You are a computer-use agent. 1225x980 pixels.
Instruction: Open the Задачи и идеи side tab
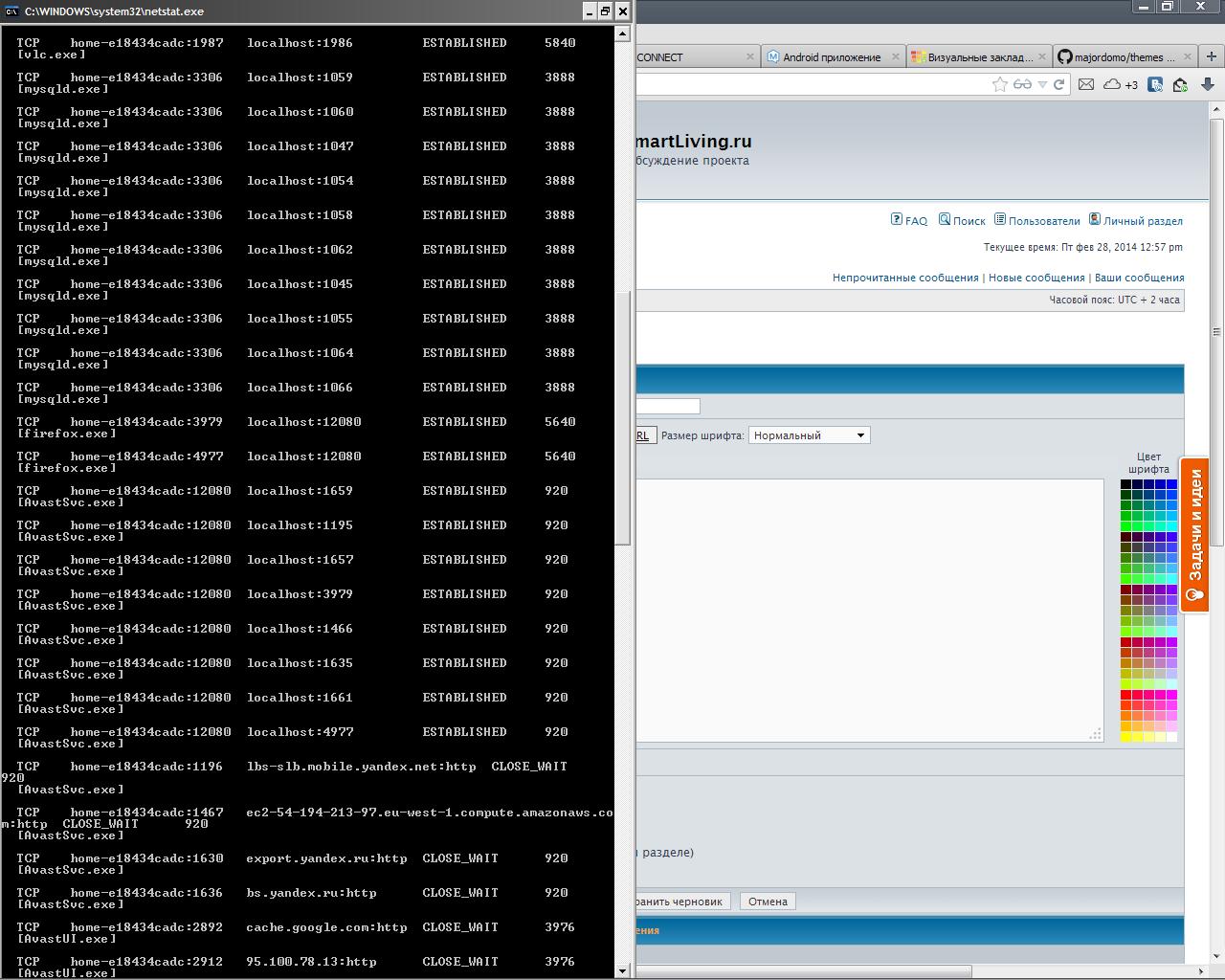coord(1194,536)
